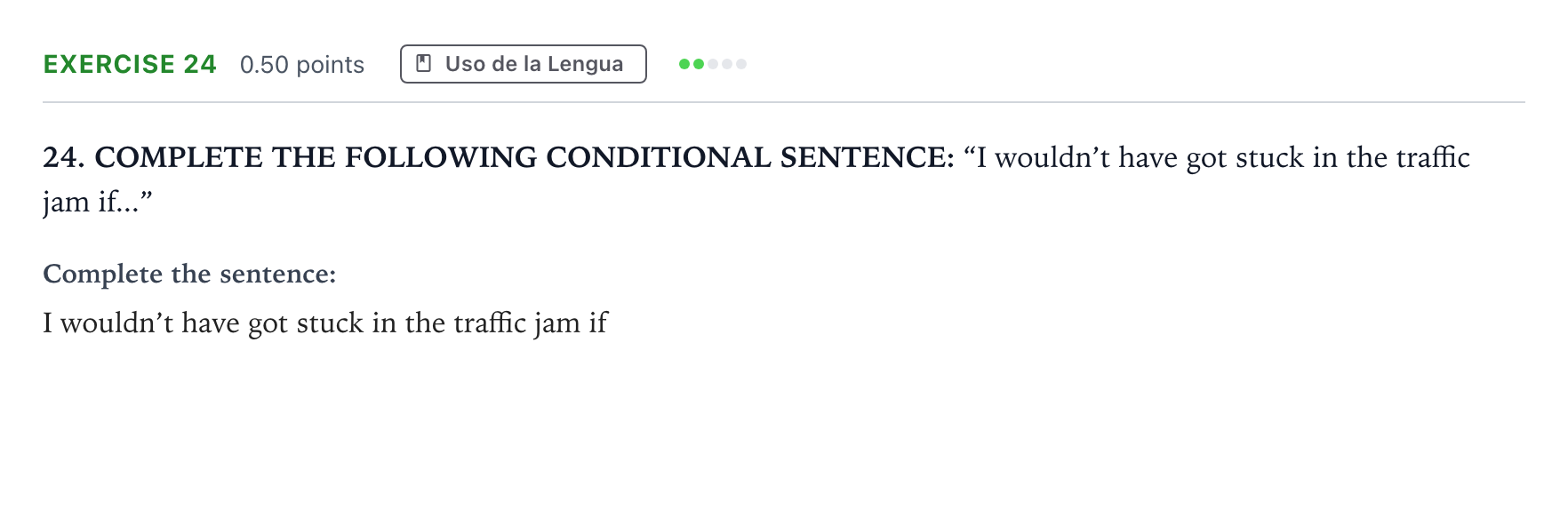
Task: Click the word 'Lengua' in the tag
Action: [x=585, y=64]
